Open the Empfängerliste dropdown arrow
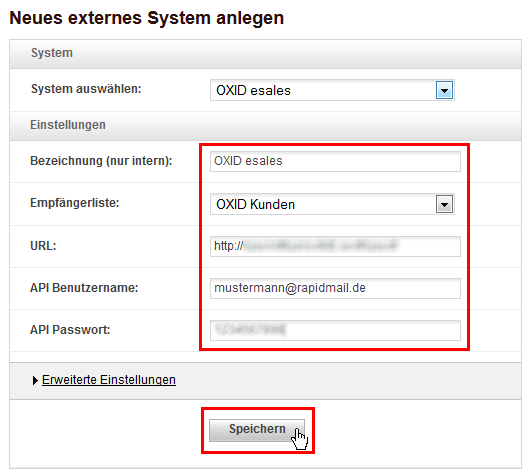Viewport: 528px width, 474px height. (444, 204)
